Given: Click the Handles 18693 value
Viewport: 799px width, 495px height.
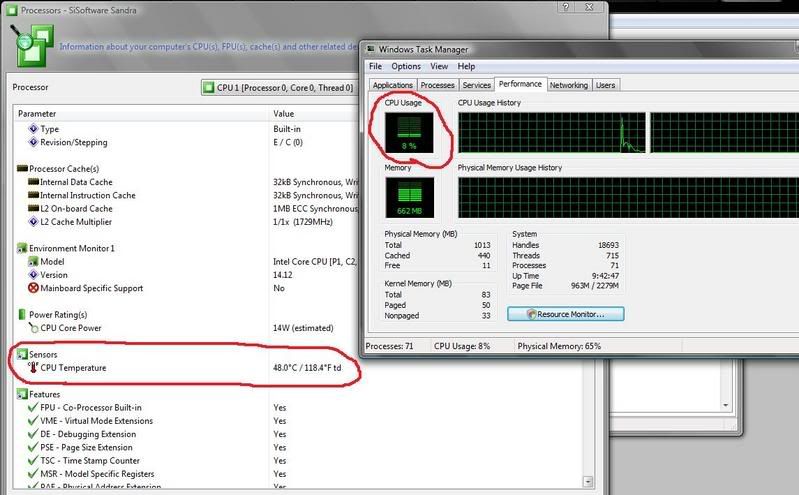Looking at the screenshot, I should (608, 245).
